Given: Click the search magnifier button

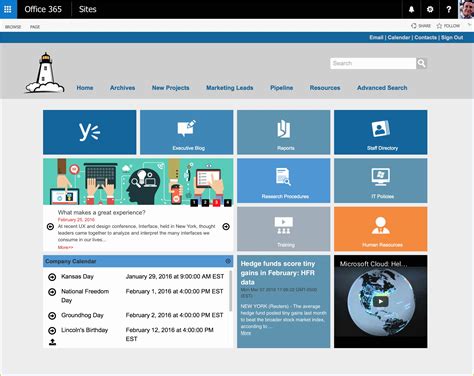Looking at the screenshot, I should 421,63.
